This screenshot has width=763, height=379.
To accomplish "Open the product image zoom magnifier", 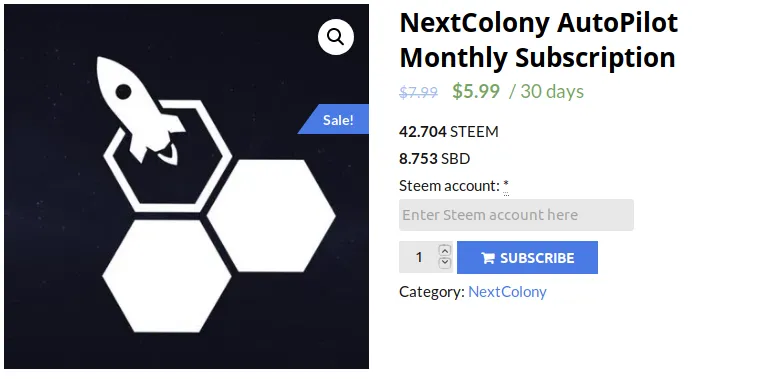I will click(336, 36).
